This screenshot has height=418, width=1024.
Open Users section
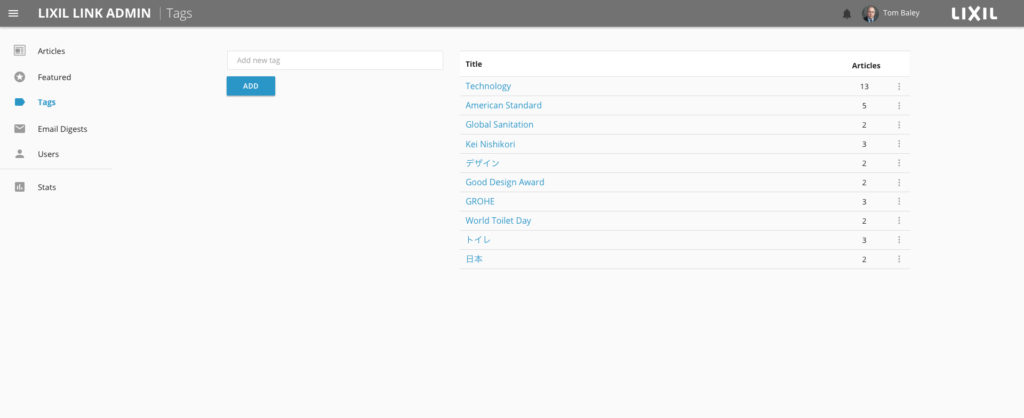(x=48, y=154)
